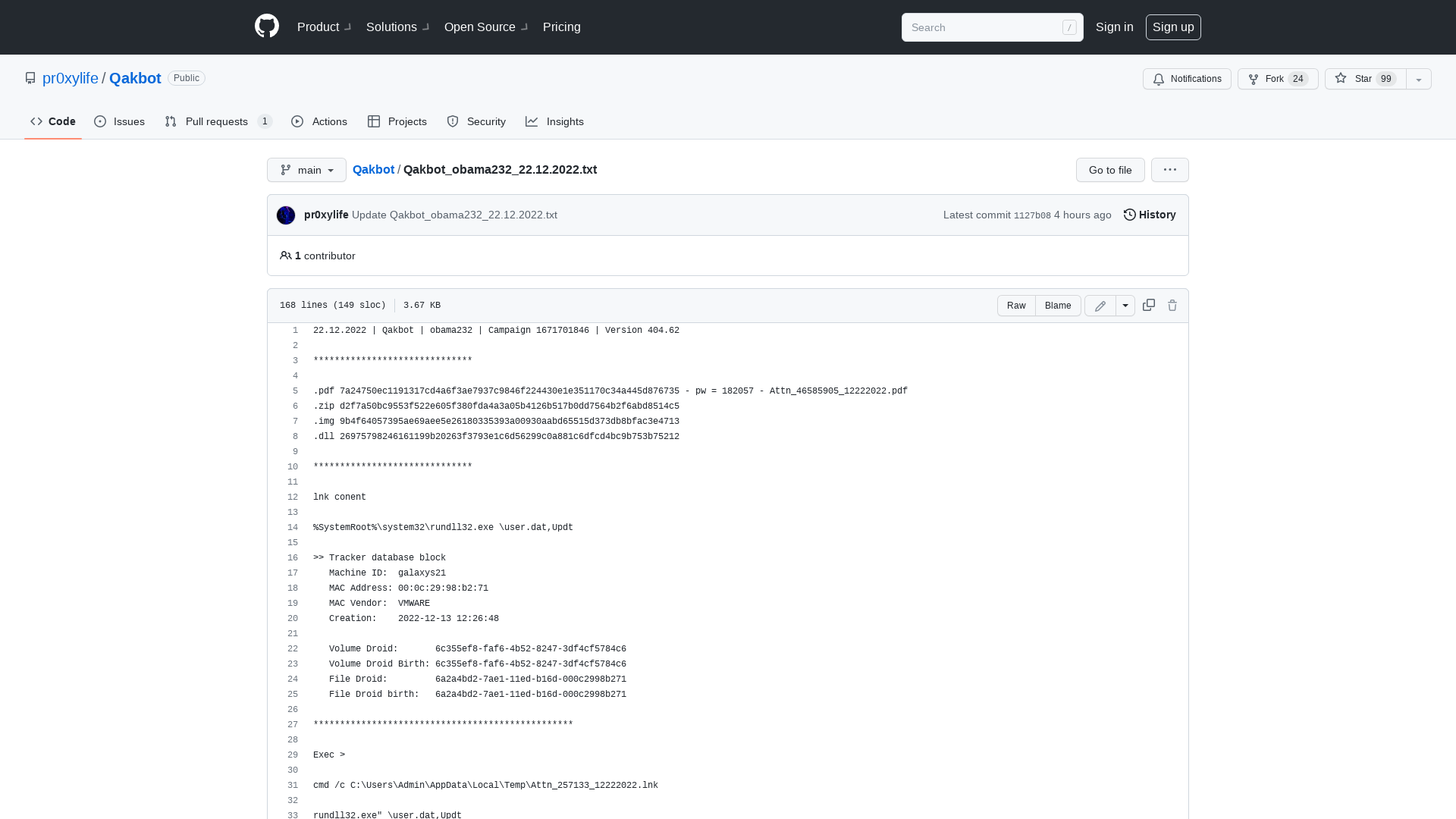Select the Security menu item
This screenshot has height=819, width=1456.
tap(477, 121)
